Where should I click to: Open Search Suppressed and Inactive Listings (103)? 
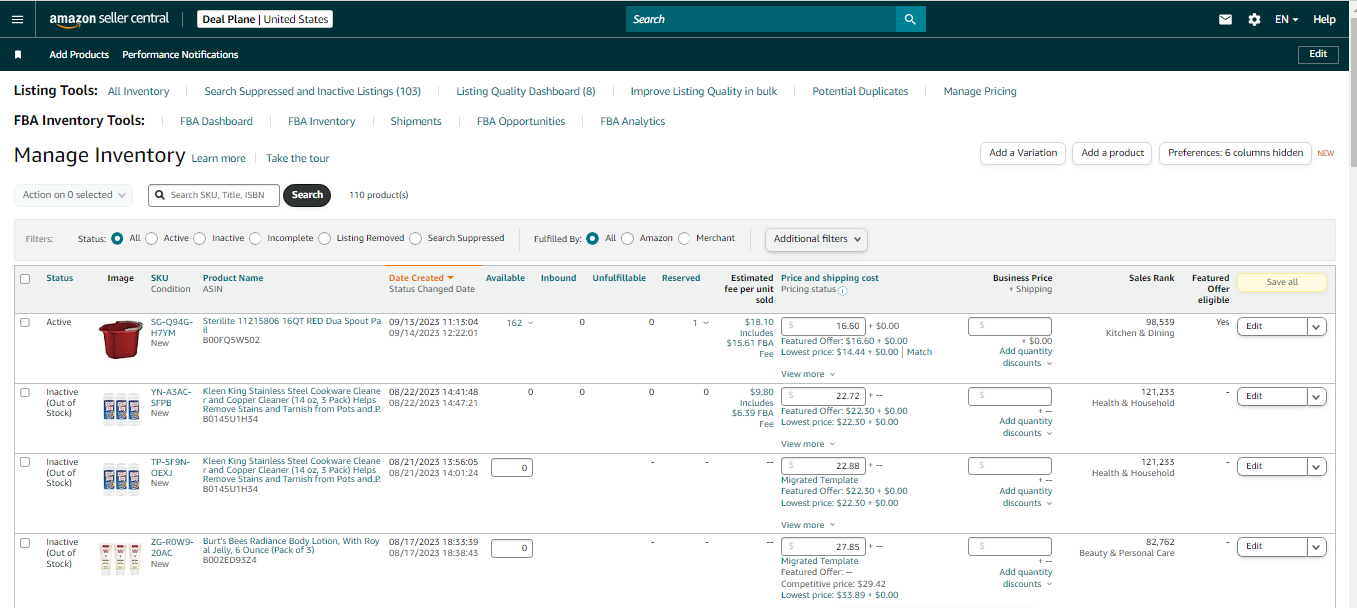click(313, 91)
